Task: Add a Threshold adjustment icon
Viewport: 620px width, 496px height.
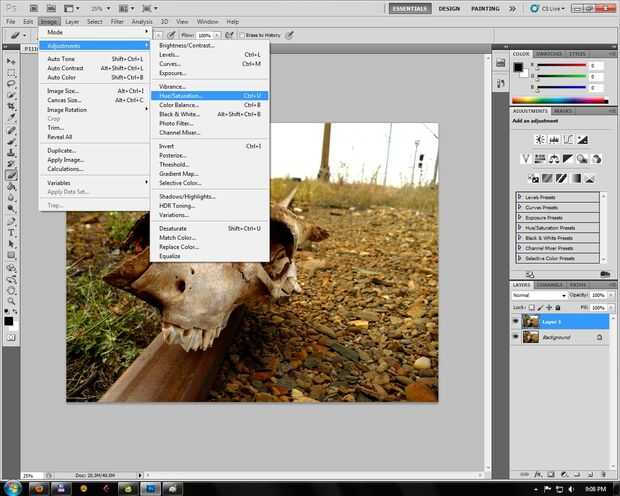Action: point(561,178)
